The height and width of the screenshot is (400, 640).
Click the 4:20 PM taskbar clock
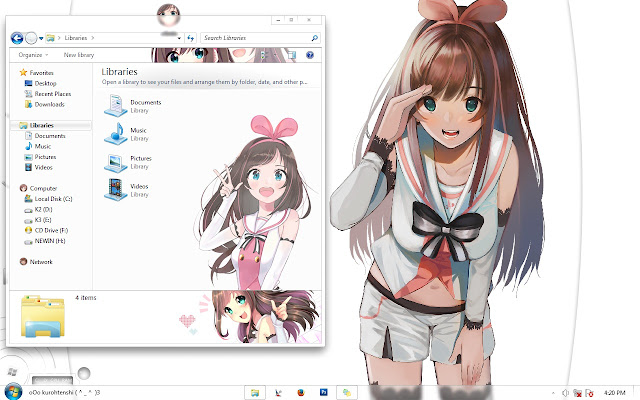pos(614,393)
